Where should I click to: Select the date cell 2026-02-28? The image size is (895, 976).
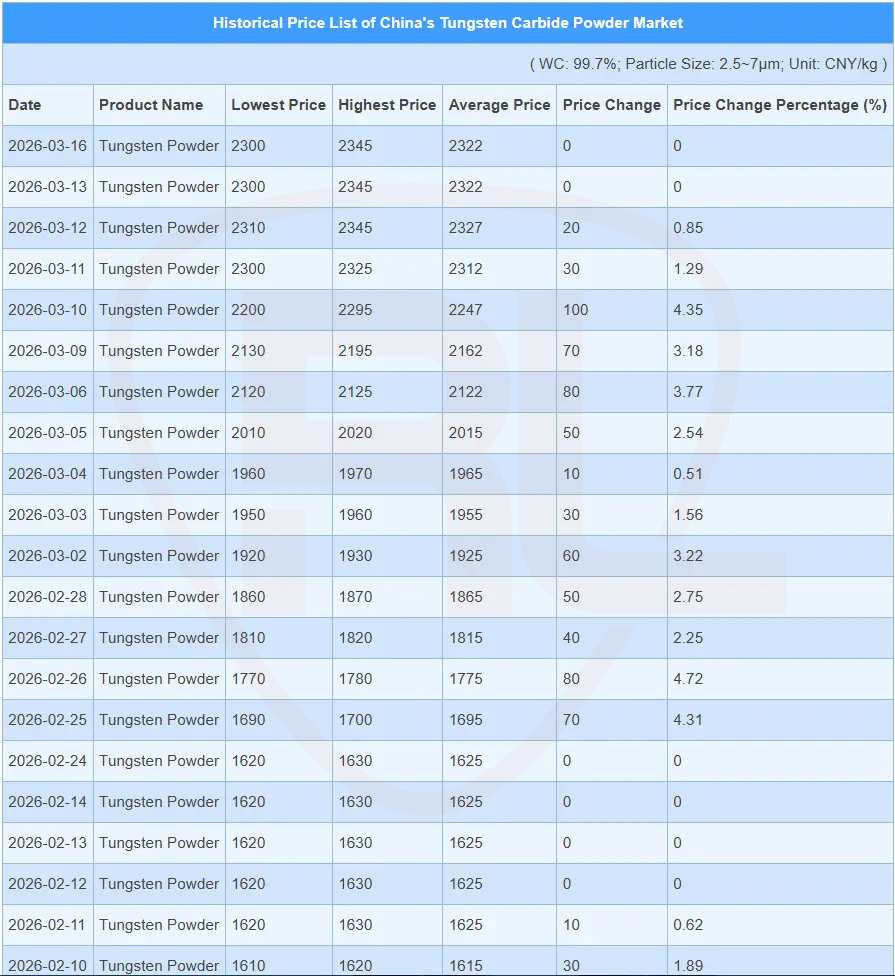pyautogui.click(x=47, y=597)
